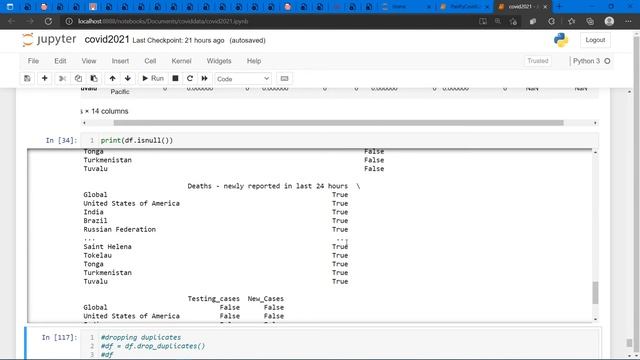Interrupt the kernel stop icon
The width and height of the screenshot is (640, 360).
click(x=175, y=78)
